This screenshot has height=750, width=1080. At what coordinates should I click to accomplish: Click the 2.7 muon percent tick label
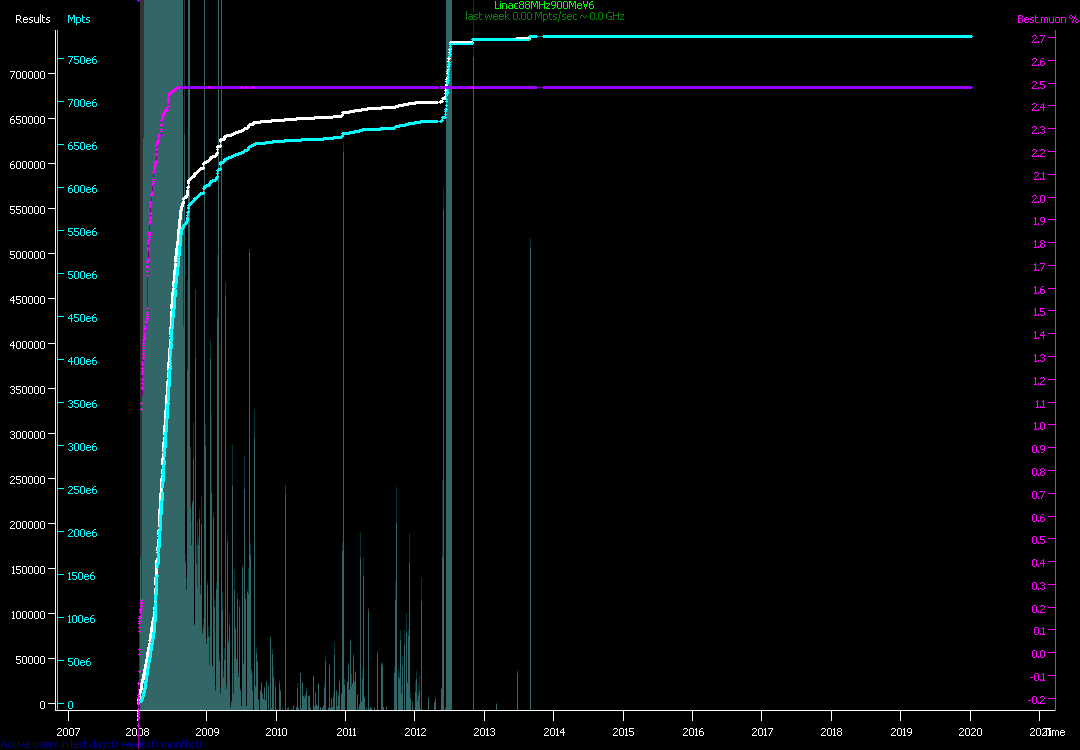pos(1037,40)
